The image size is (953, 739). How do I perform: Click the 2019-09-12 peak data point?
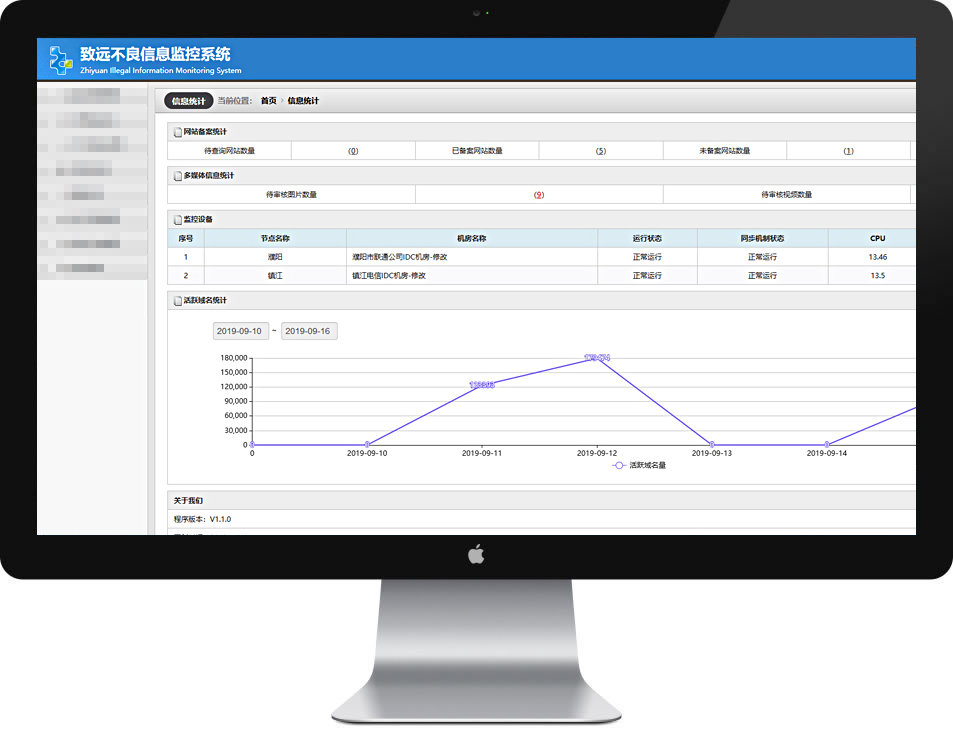pos(597,357)
